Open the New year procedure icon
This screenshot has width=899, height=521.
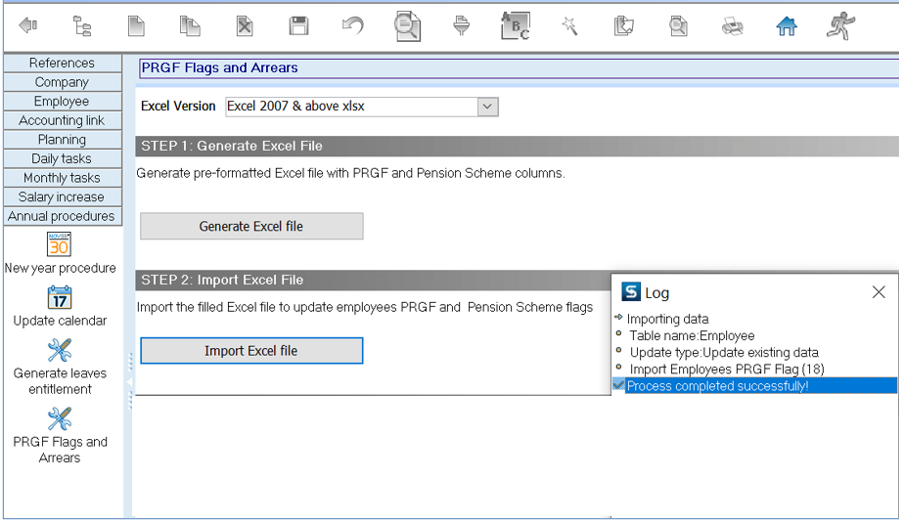59,245
